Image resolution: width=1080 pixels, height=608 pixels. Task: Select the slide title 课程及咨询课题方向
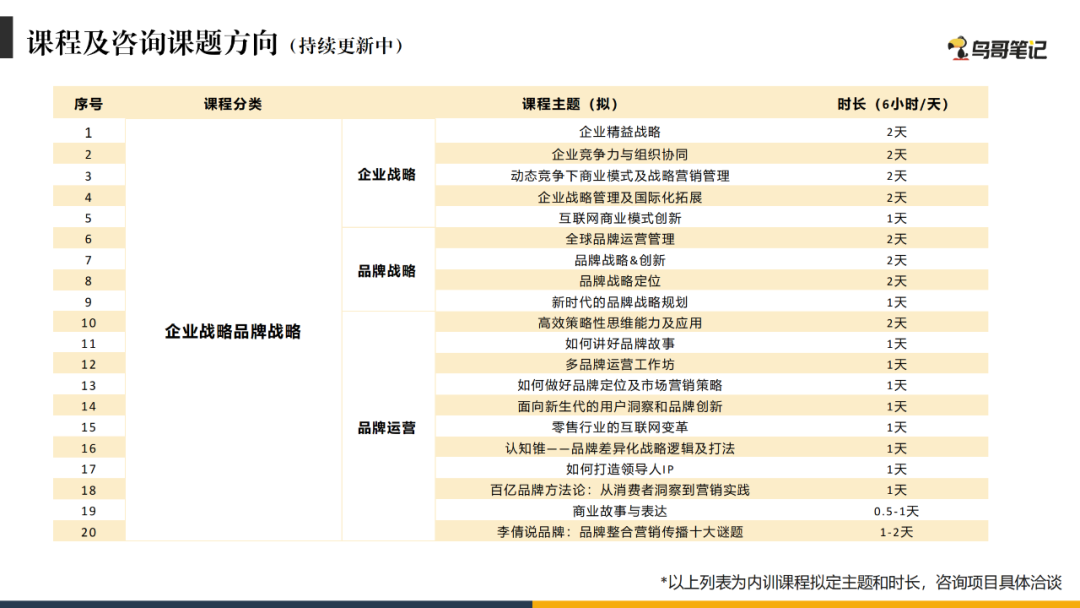click(152, 43)
